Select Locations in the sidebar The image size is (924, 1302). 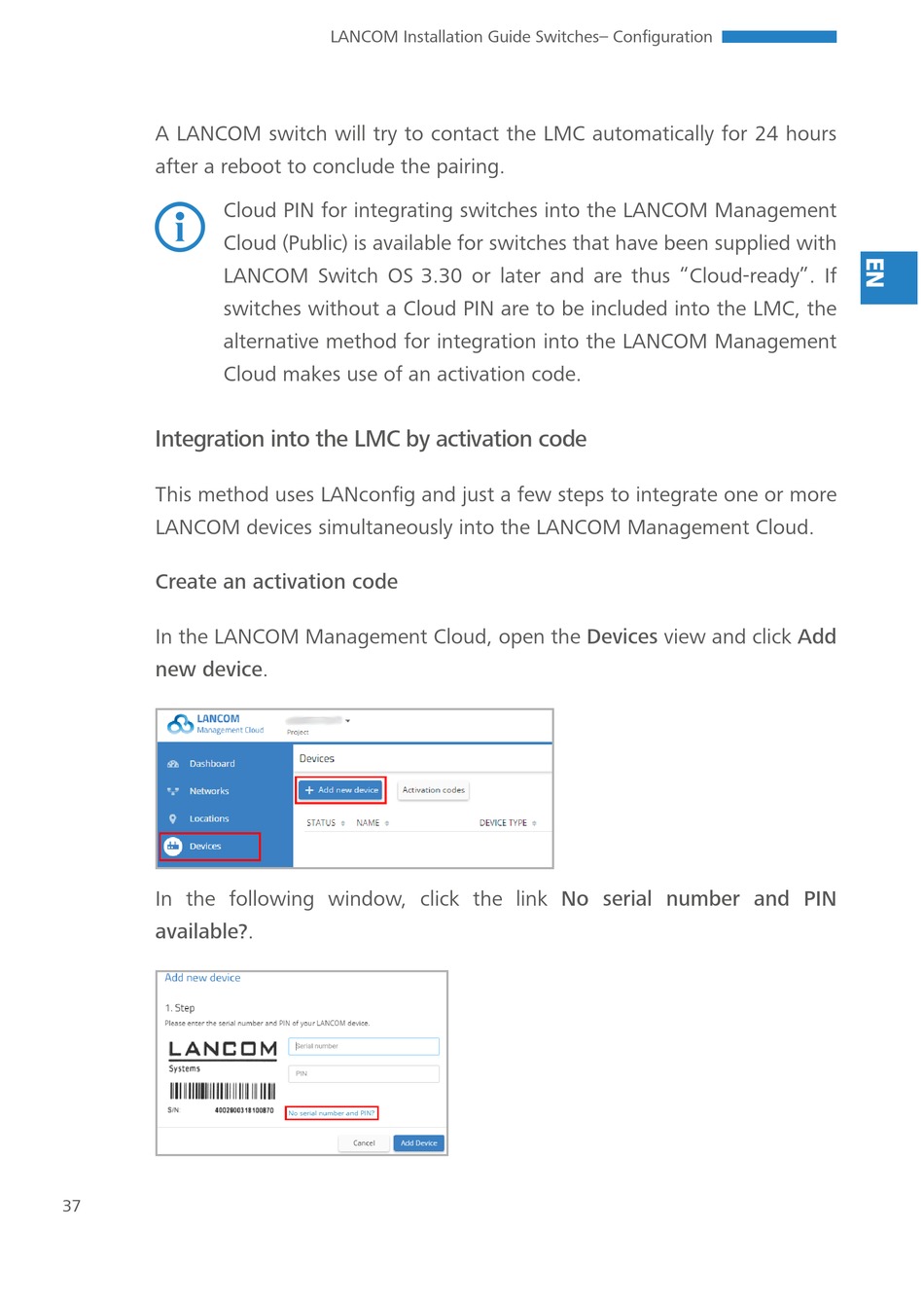tap(209, 818)
